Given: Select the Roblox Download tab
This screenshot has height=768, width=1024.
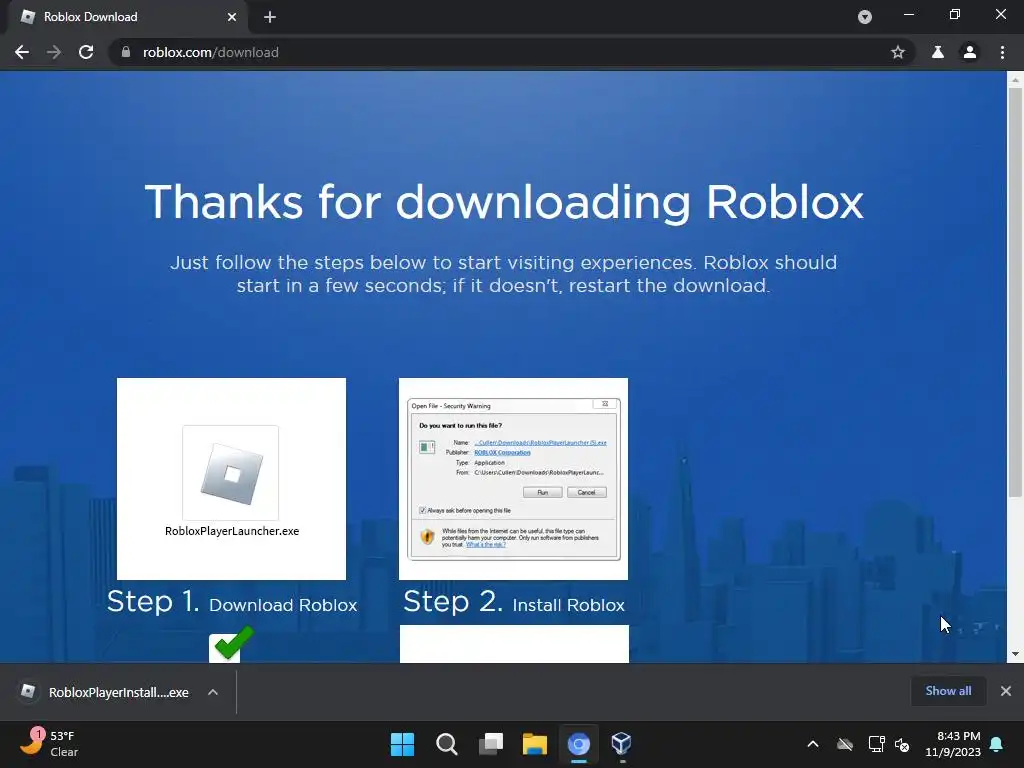Looking at the screenshot, I should (x=128, y=17).
